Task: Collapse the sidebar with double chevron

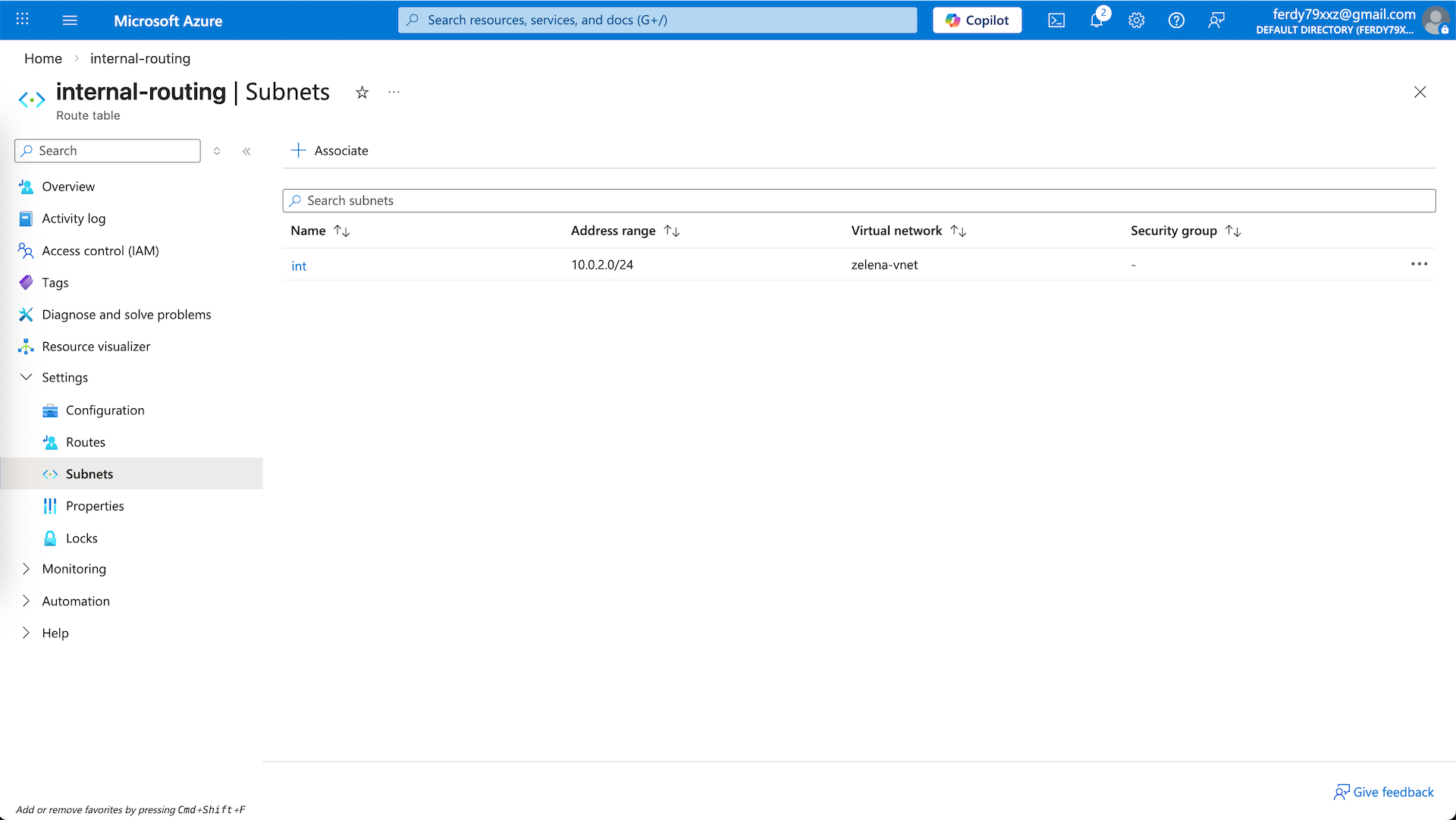Action: click(x=246, y=151)
